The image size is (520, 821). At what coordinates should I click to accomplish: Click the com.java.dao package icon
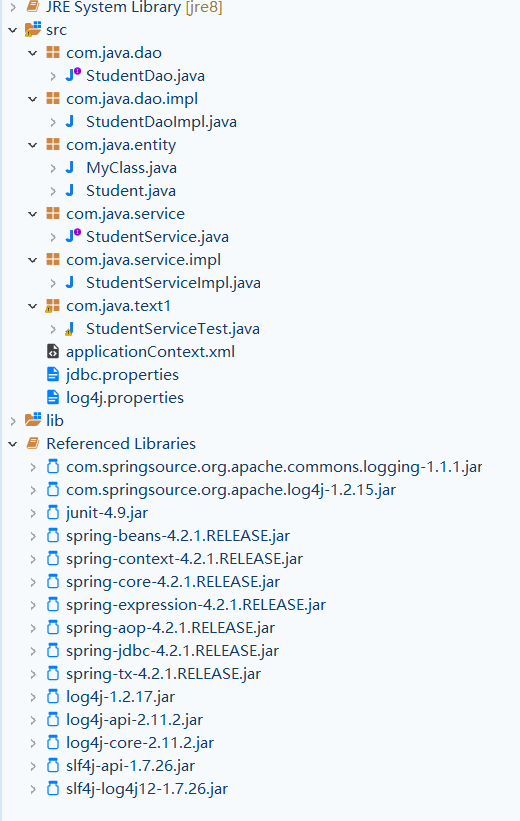(53, 52)
